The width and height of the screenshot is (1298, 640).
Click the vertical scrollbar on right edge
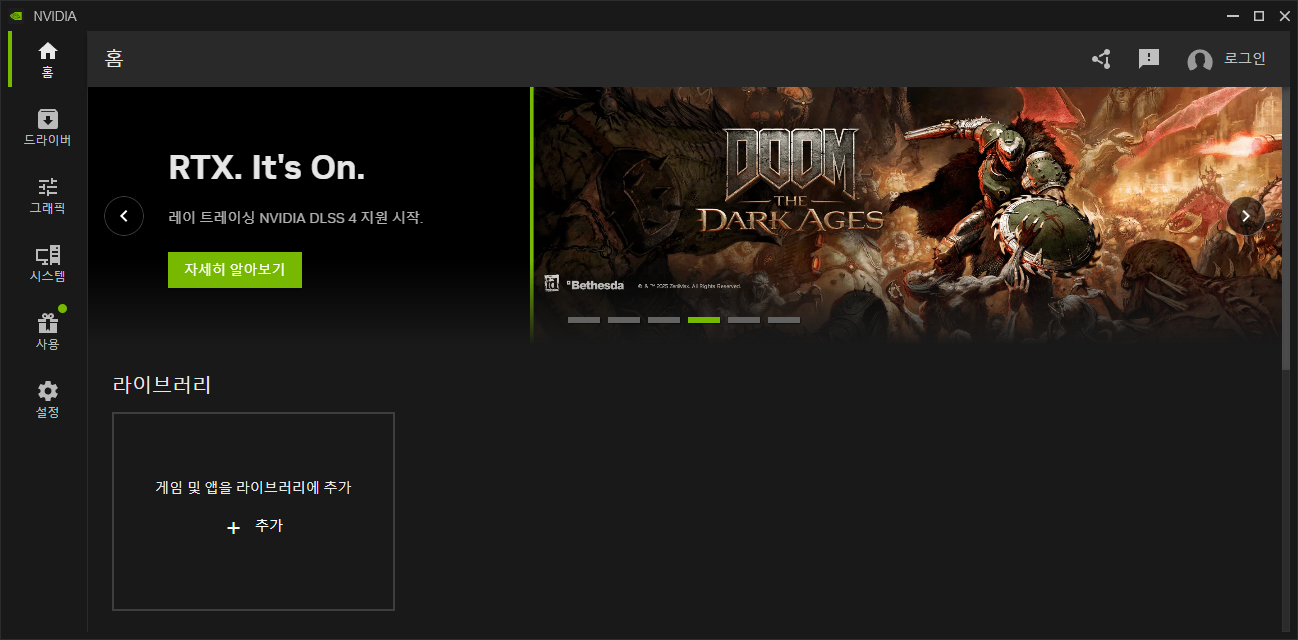pos(1287,230)
